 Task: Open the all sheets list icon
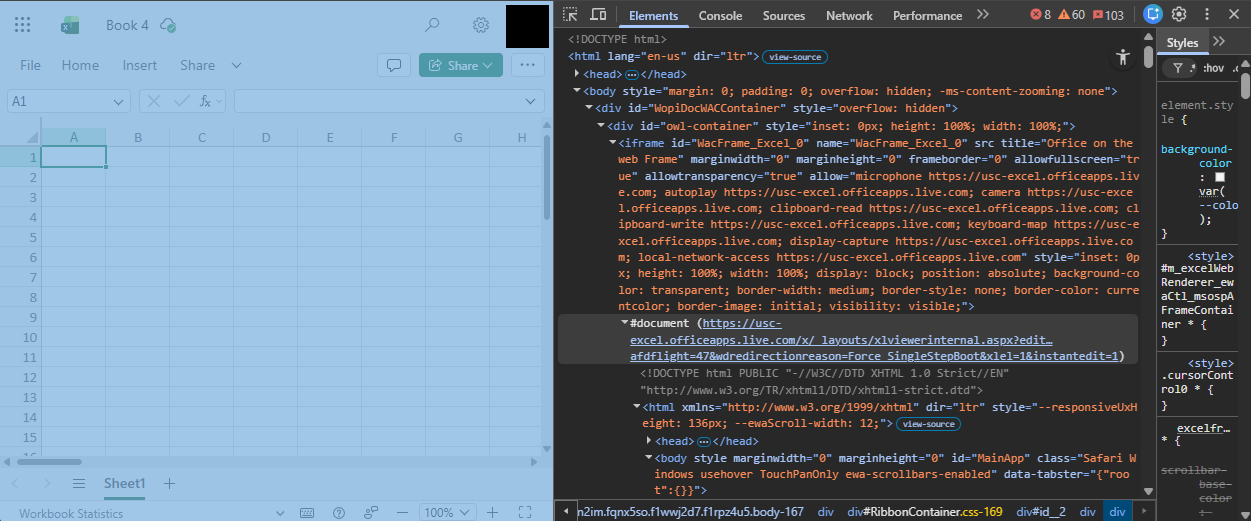tap(79, 483)
